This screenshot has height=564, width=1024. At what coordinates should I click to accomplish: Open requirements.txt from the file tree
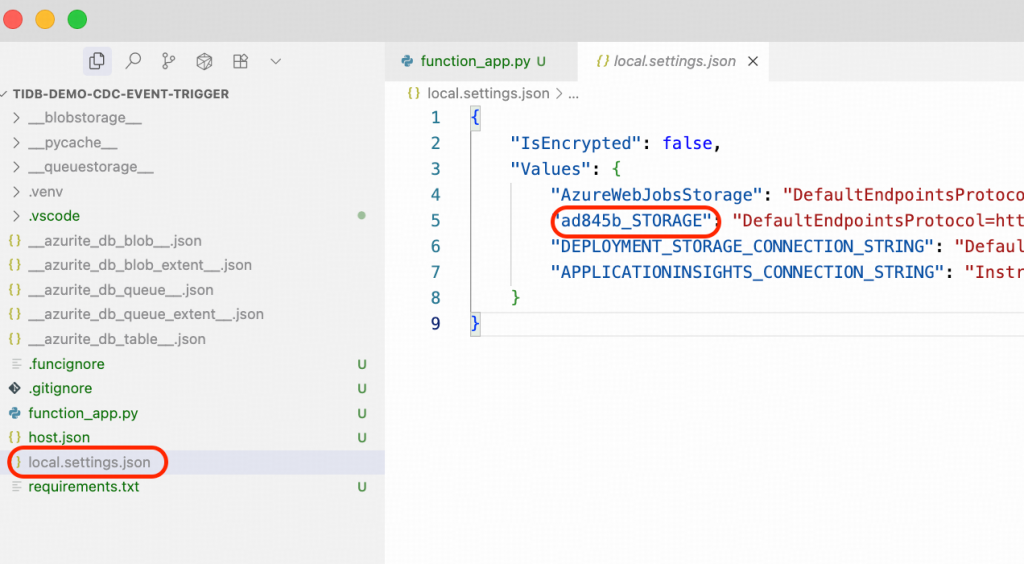(x=84, y=486)
